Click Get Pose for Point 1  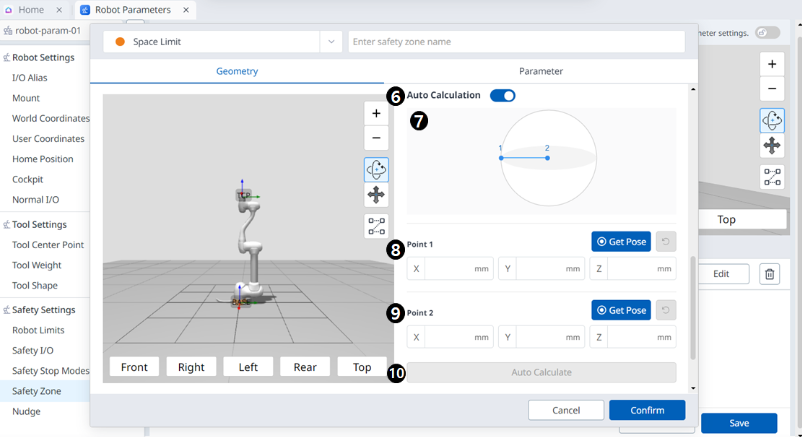(621, 241)
